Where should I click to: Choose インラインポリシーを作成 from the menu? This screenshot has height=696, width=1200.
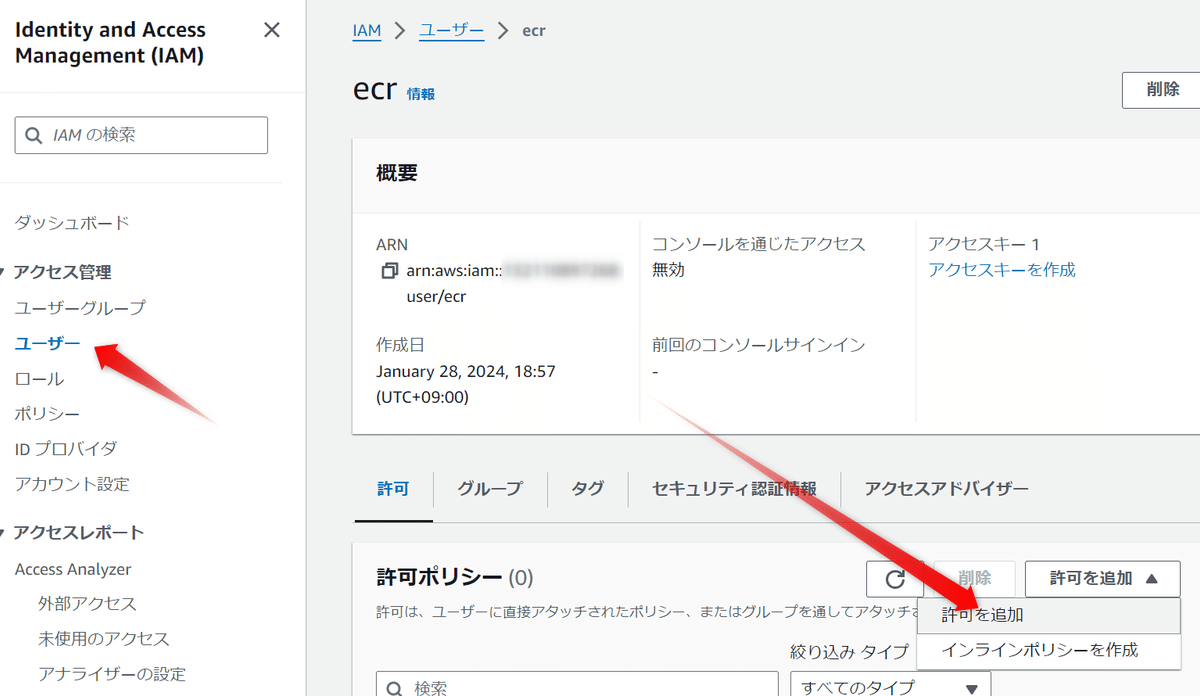coord(1048,650)
